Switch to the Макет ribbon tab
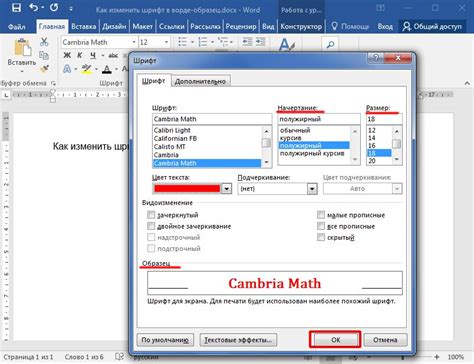The image size is (474, 364). (x=142, y=26)
